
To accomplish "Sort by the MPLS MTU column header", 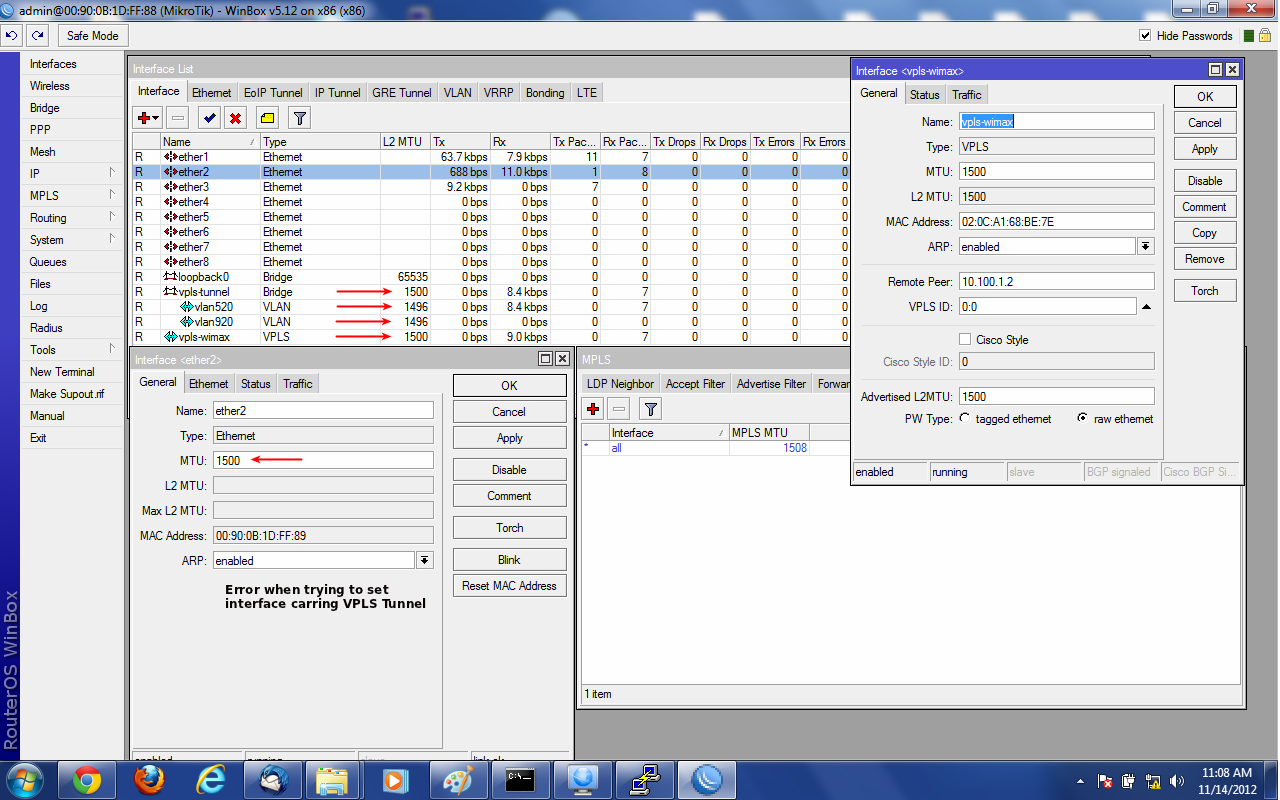I will click(769, 433).
